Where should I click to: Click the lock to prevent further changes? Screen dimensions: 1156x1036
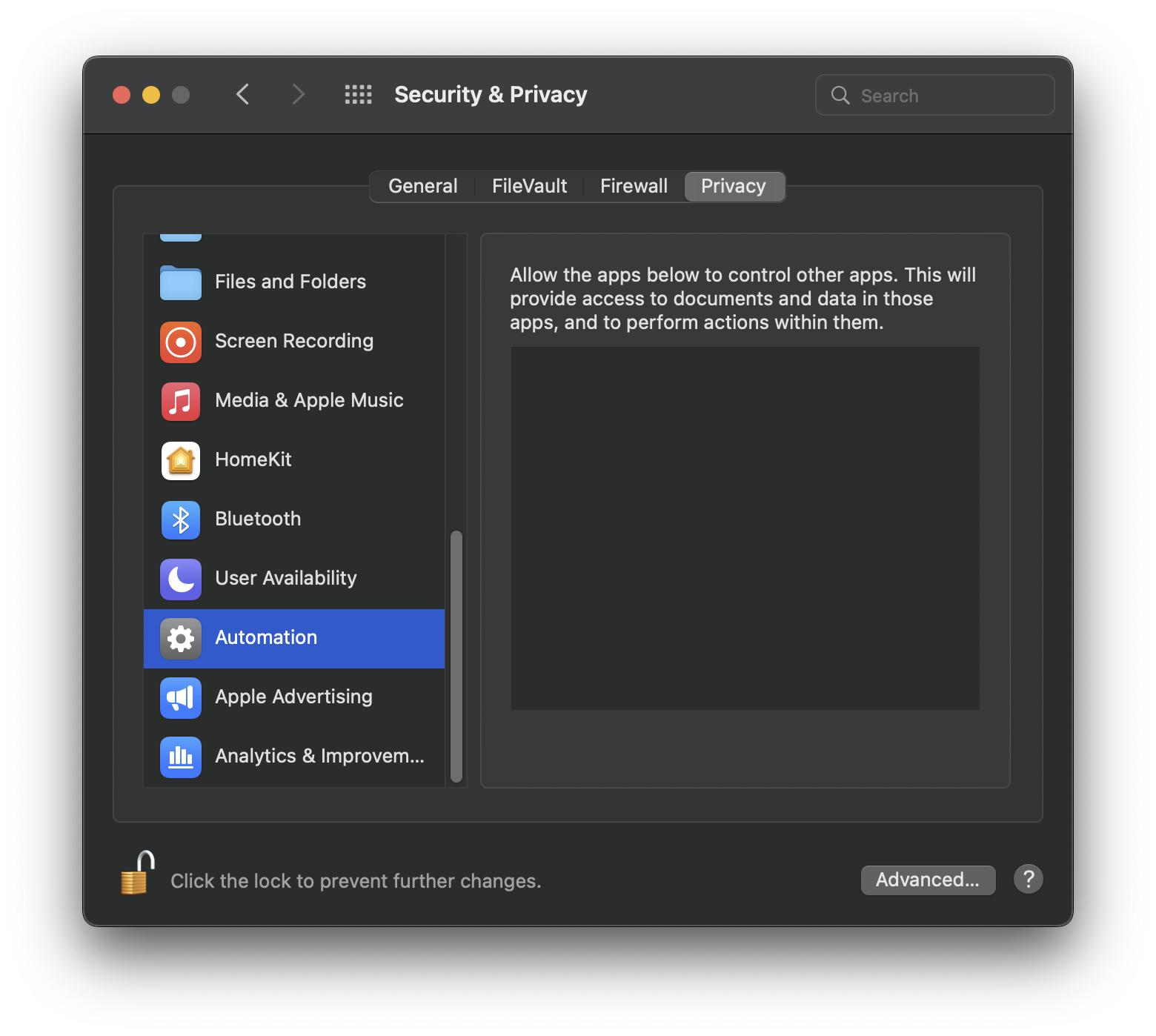pos(136,874)
